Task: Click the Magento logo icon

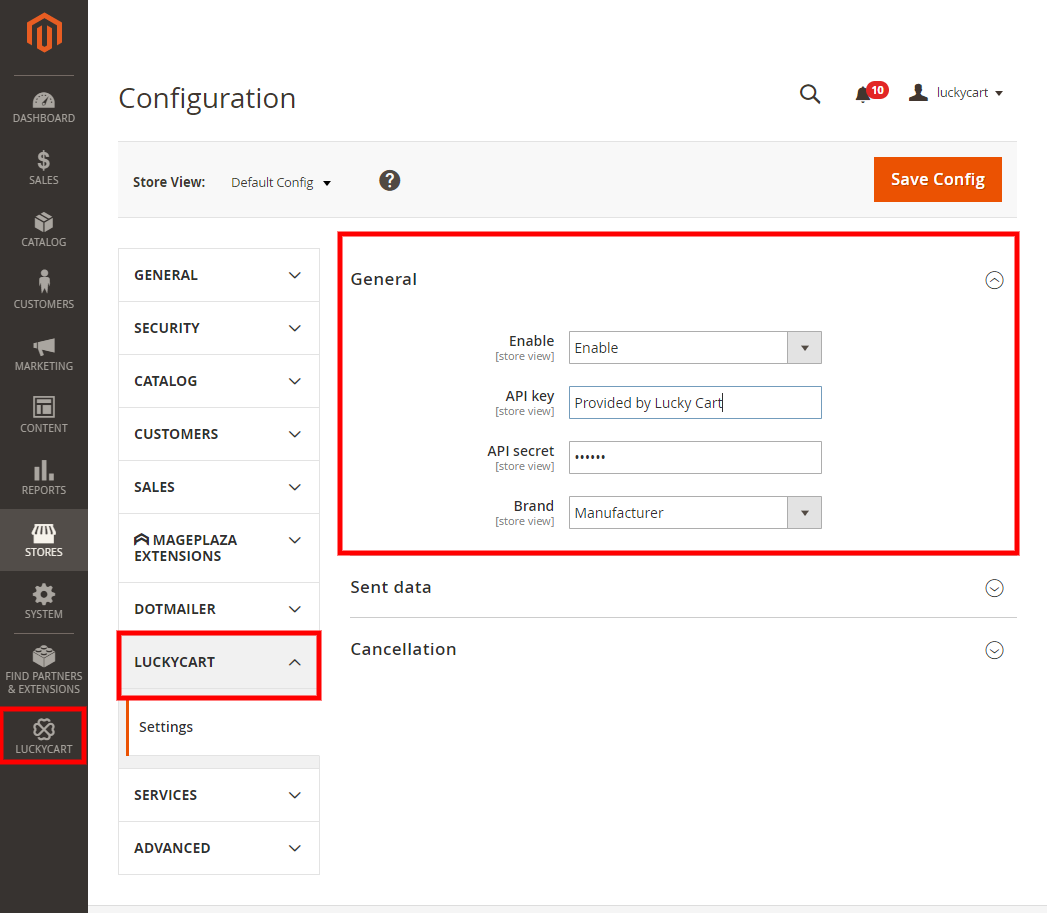Action: tap(44, 35)
